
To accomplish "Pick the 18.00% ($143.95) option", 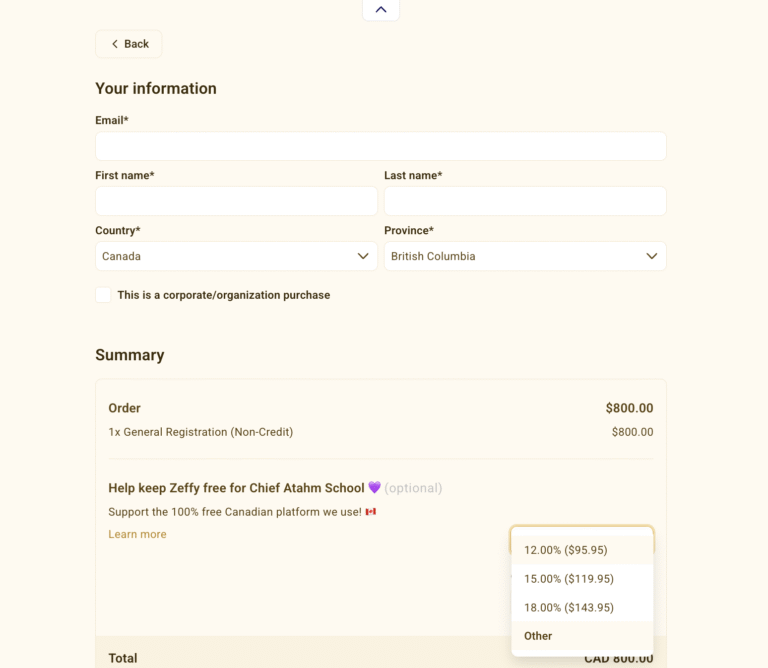I will tap(569, 607).
